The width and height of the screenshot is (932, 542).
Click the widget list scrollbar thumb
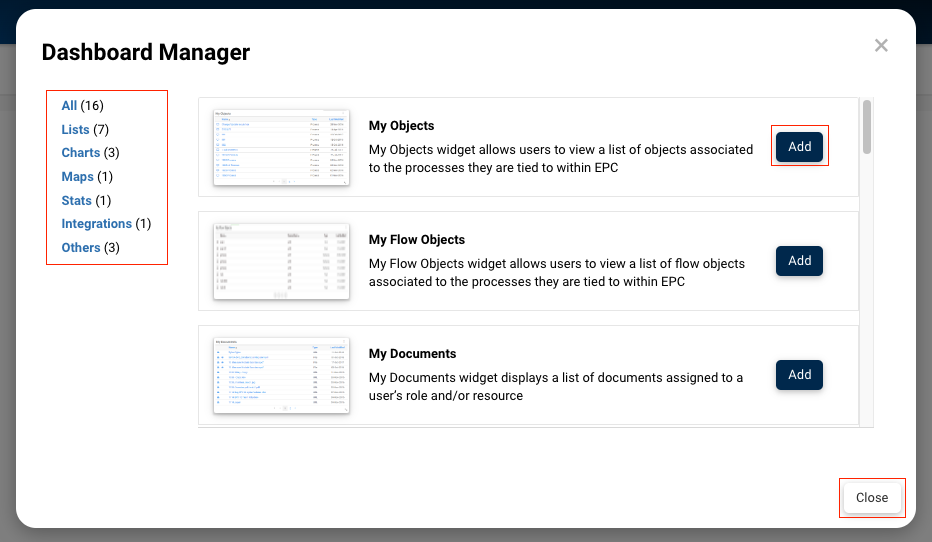pos(867,126)
